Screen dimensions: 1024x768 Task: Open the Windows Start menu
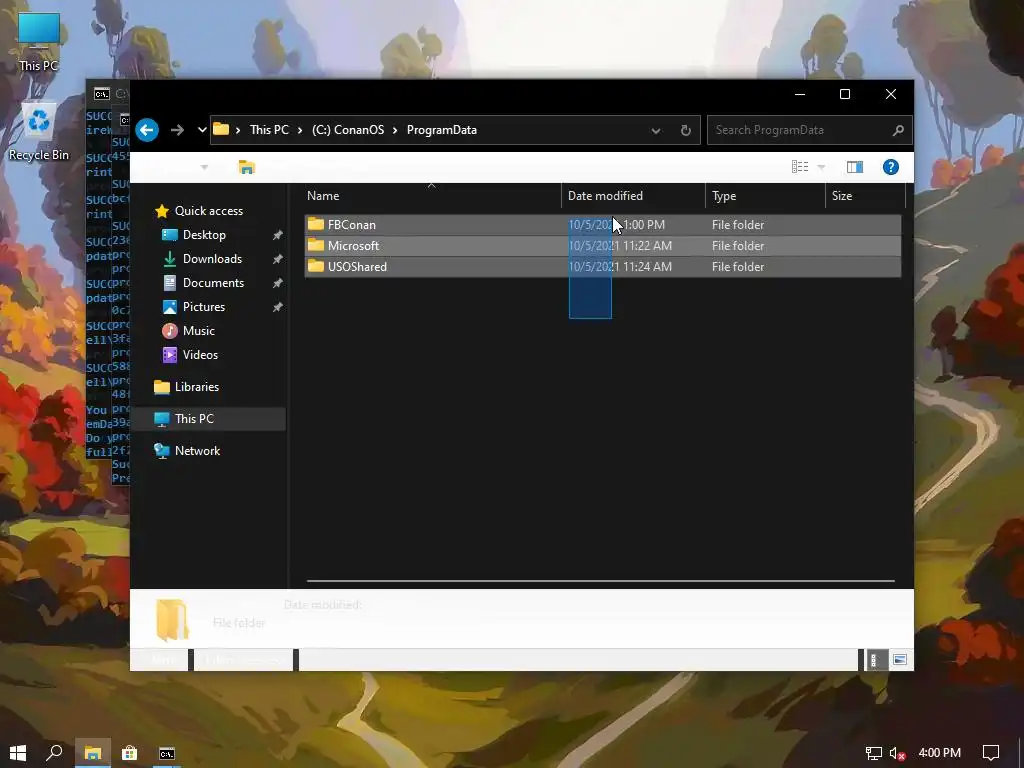pyautogui.click(x=18, y=753)
